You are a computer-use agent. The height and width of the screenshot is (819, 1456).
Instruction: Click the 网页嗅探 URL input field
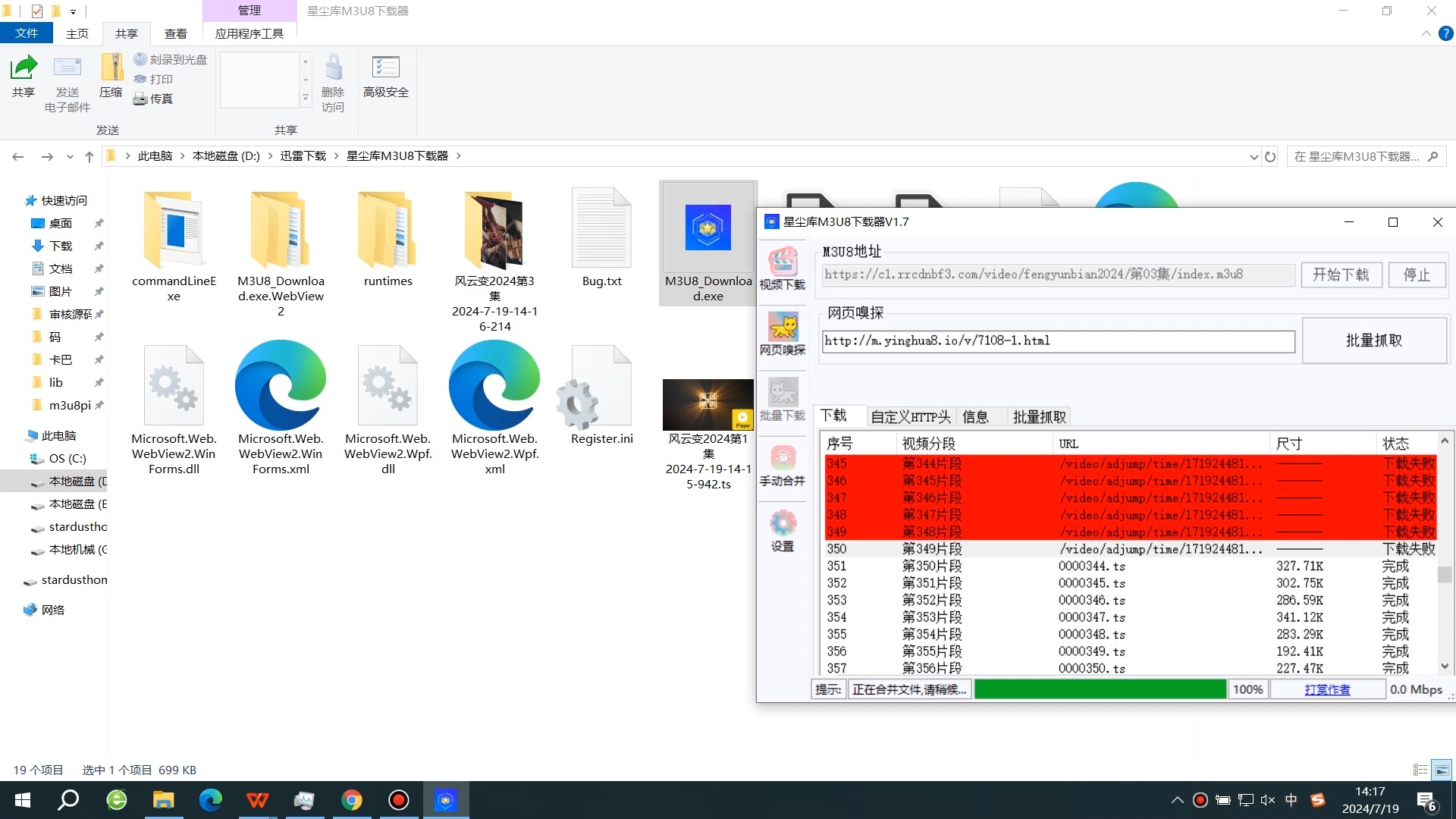(x=1059, y=341)
